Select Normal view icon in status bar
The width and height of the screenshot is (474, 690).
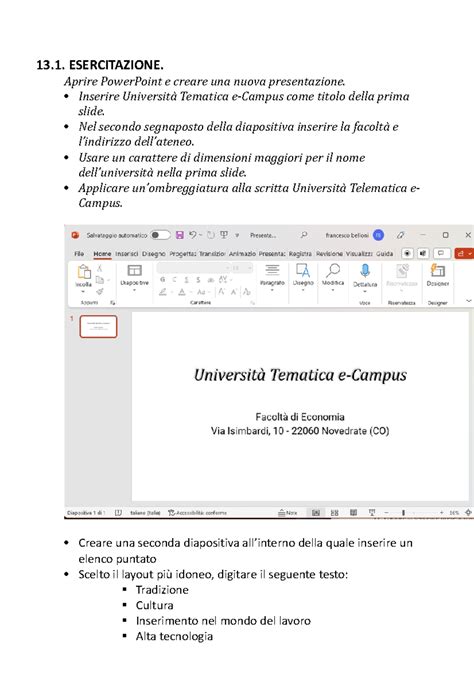point(316,513)
